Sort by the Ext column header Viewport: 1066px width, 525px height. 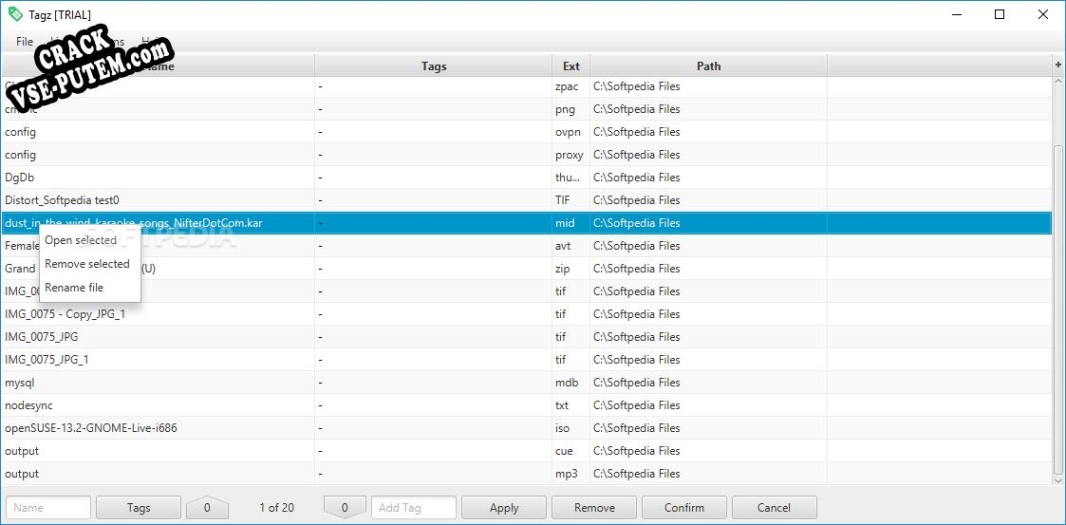[x=571, y=66]
